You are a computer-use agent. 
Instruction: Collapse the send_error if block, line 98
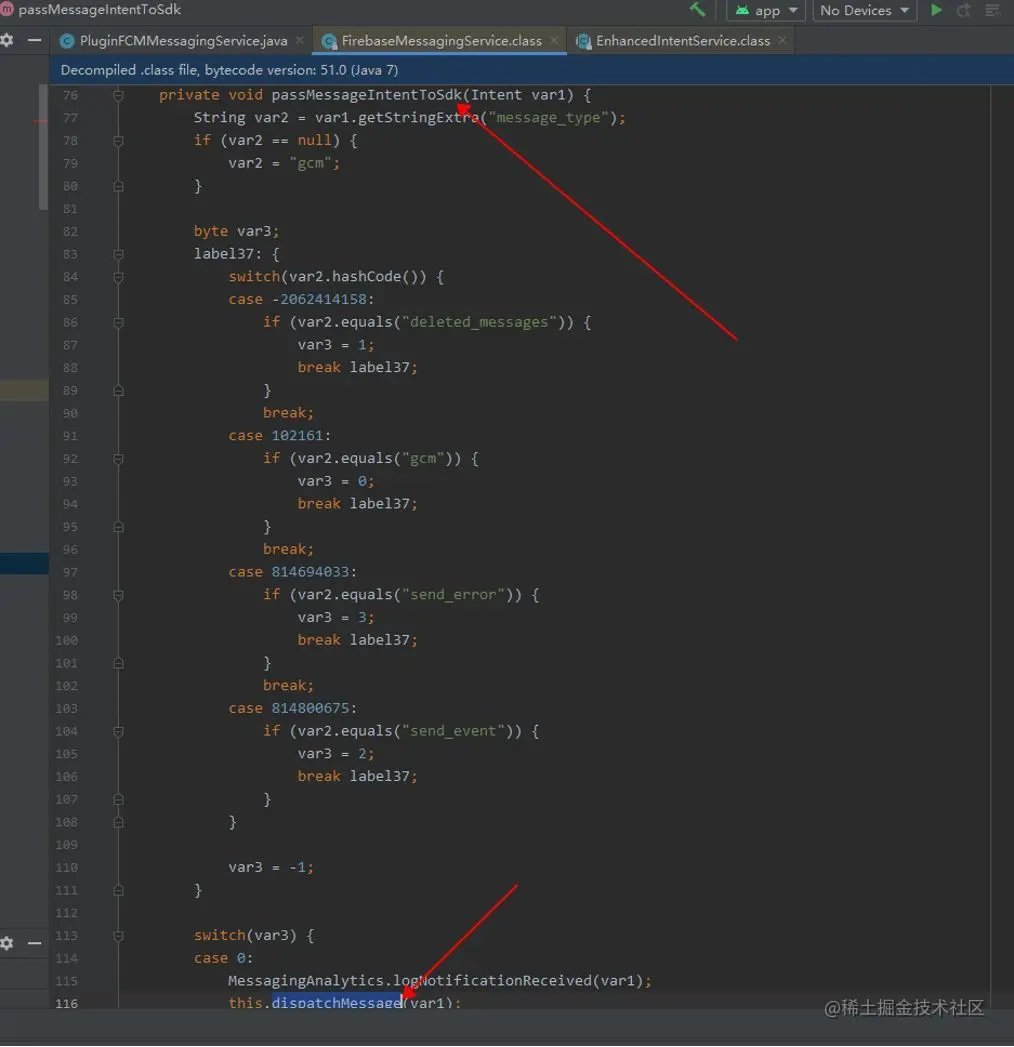click(118, 595)
